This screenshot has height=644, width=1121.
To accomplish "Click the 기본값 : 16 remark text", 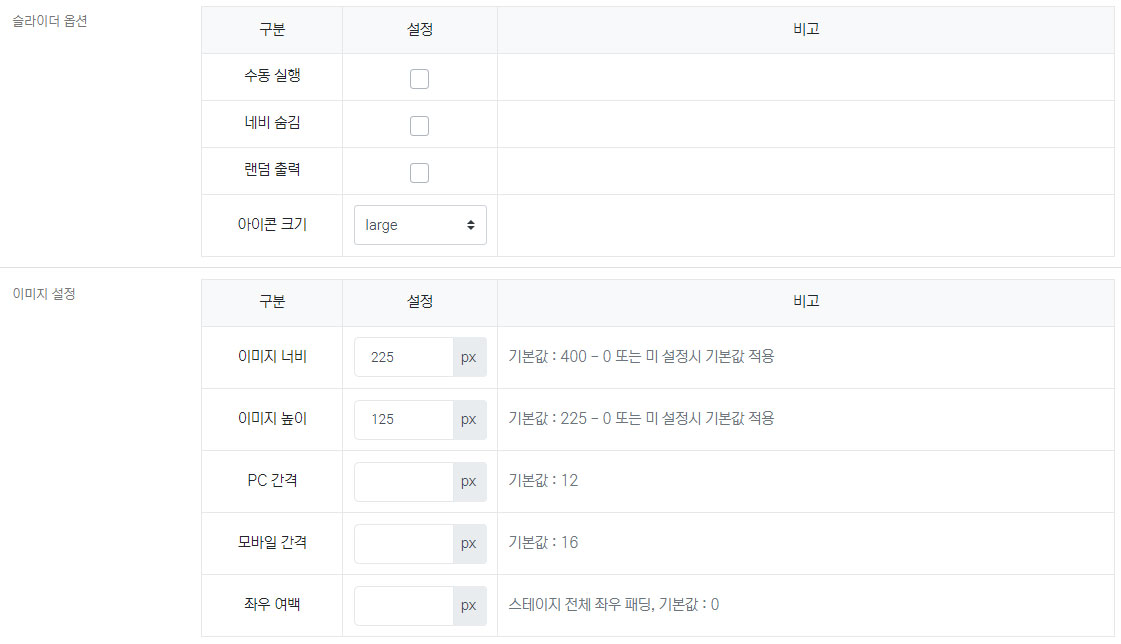I will (x=543, y=542).
